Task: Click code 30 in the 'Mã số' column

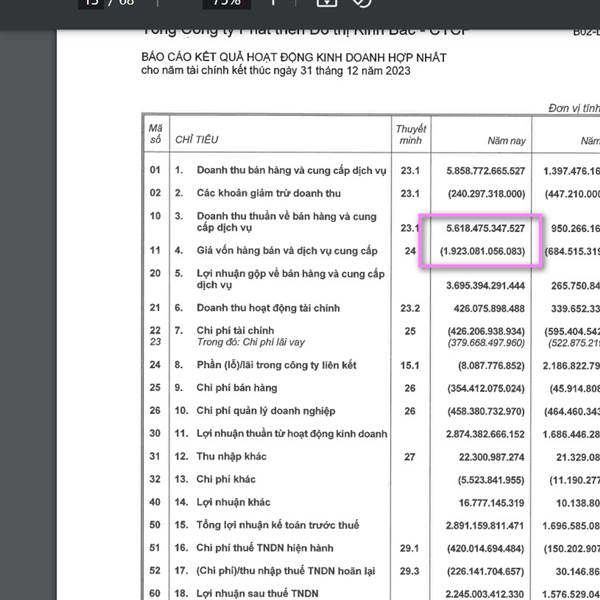Action: [x=155, y=433]
